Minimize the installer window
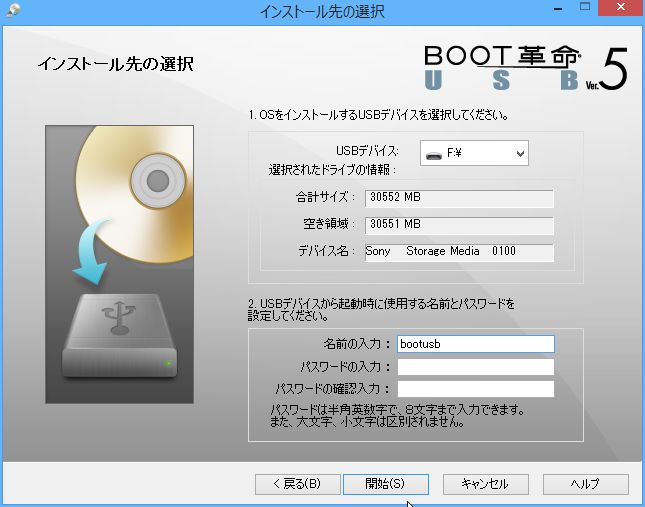The image size is (645, 507). tap(558, 8)
